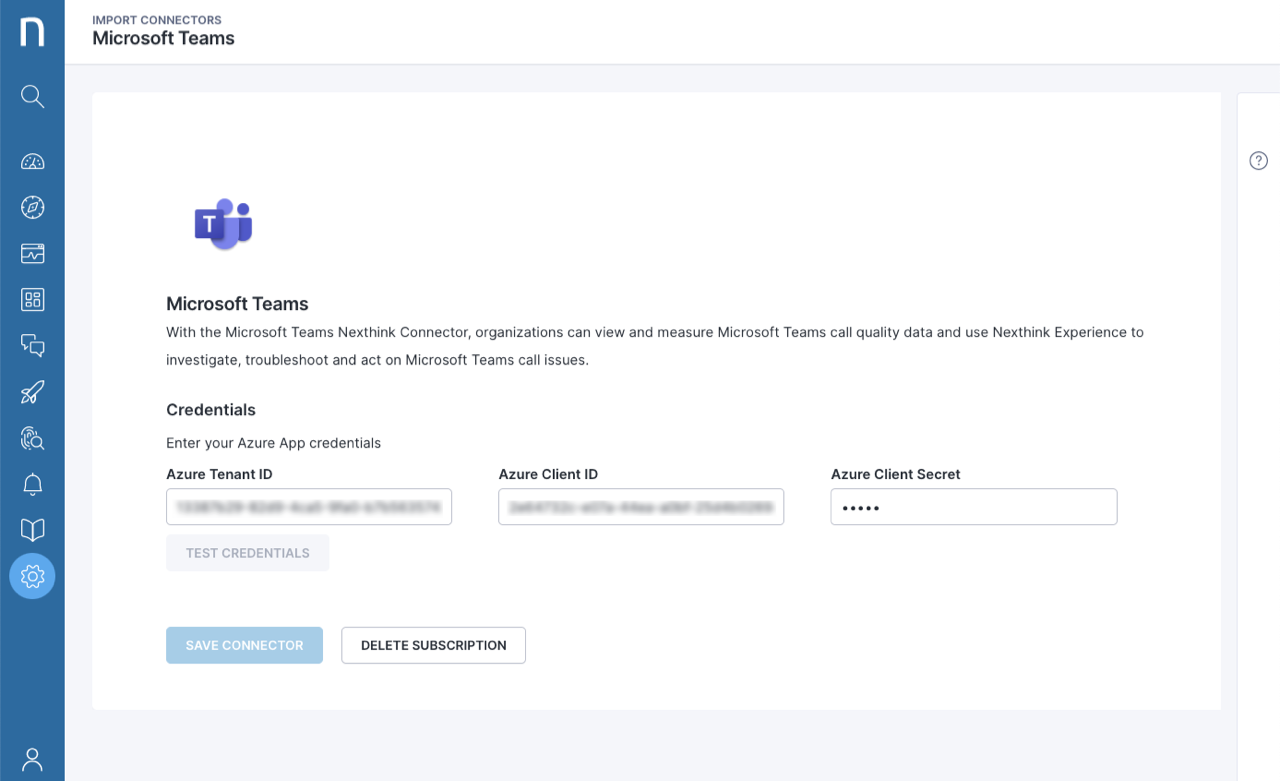Click inside the Azure Client Secret field
Image resolution: width=1280 pixels, height=781 pixels.
point(973,507)
